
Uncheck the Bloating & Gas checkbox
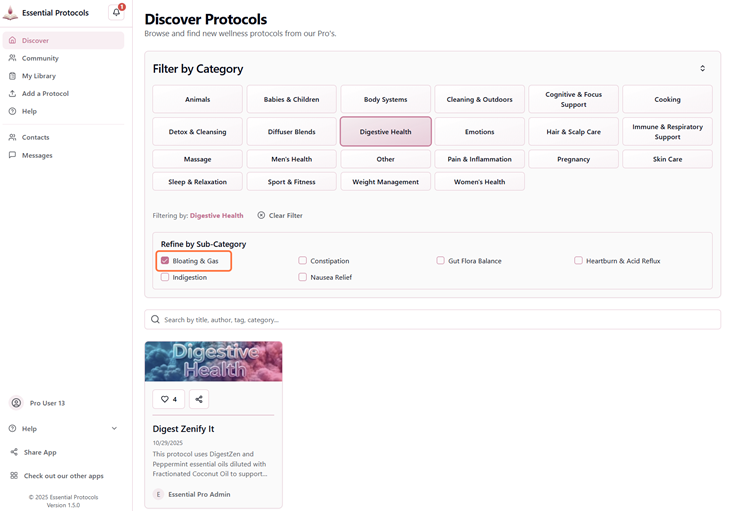(165, 261)
